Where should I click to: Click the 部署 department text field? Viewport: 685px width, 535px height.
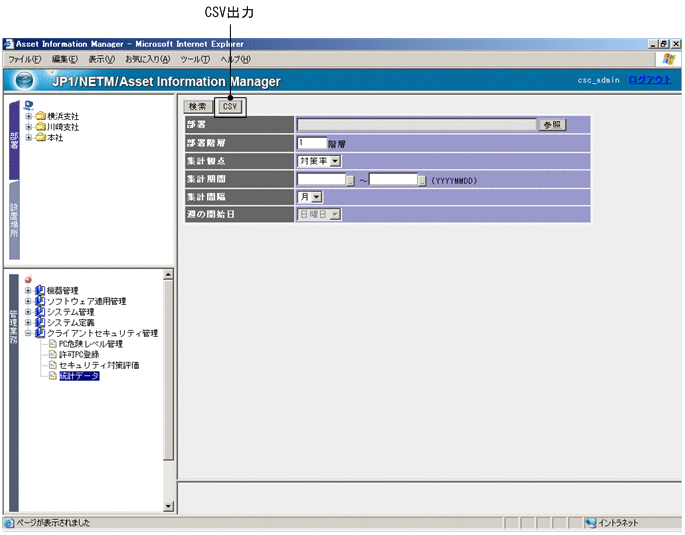point(417,125)
